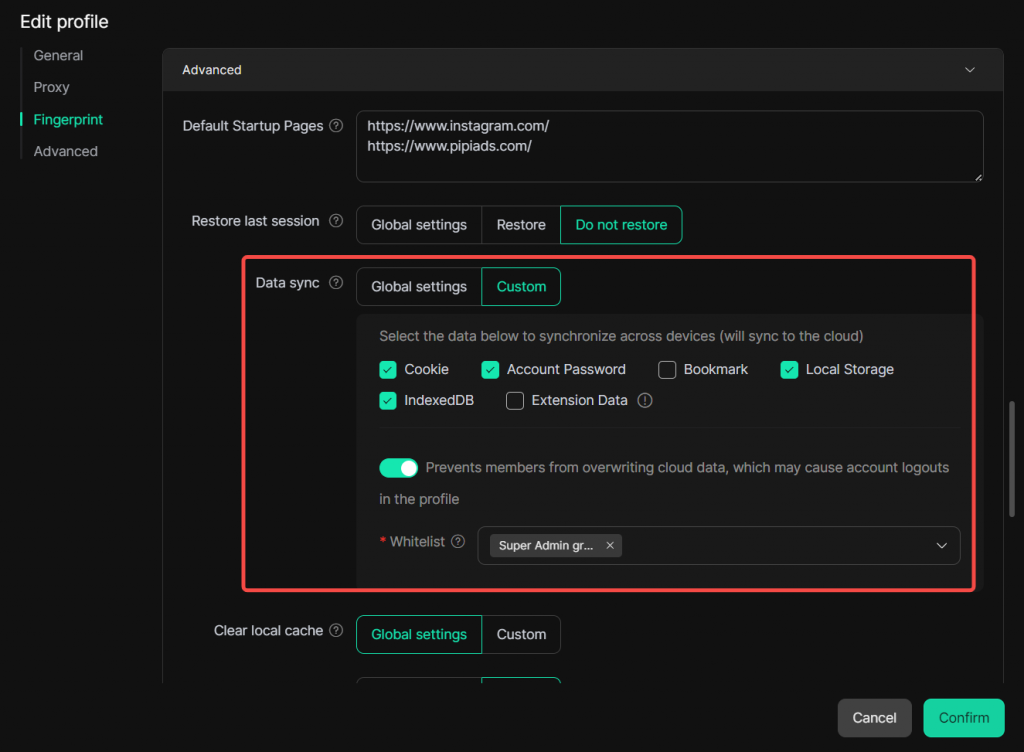The image size is (1024, 752).
Task: Click help icon next to Clear local cache
Action: click(336, 631)
